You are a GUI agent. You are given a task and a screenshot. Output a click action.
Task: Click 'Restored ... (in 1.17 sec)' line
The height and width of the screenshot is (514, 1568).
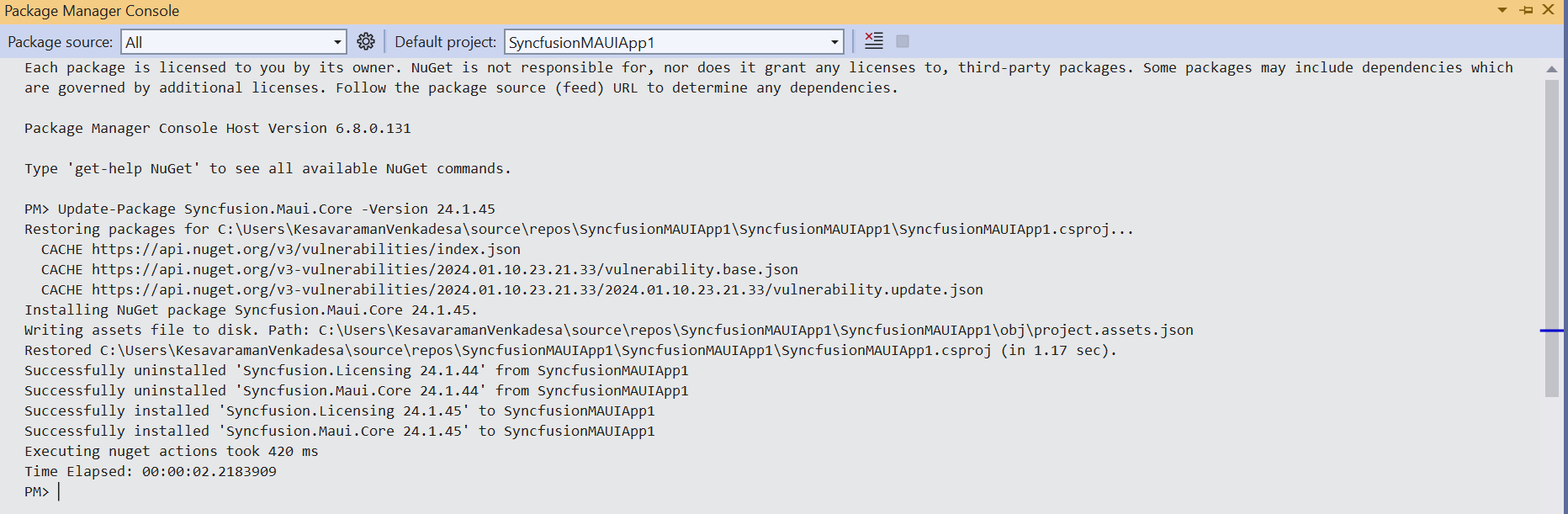571,351
